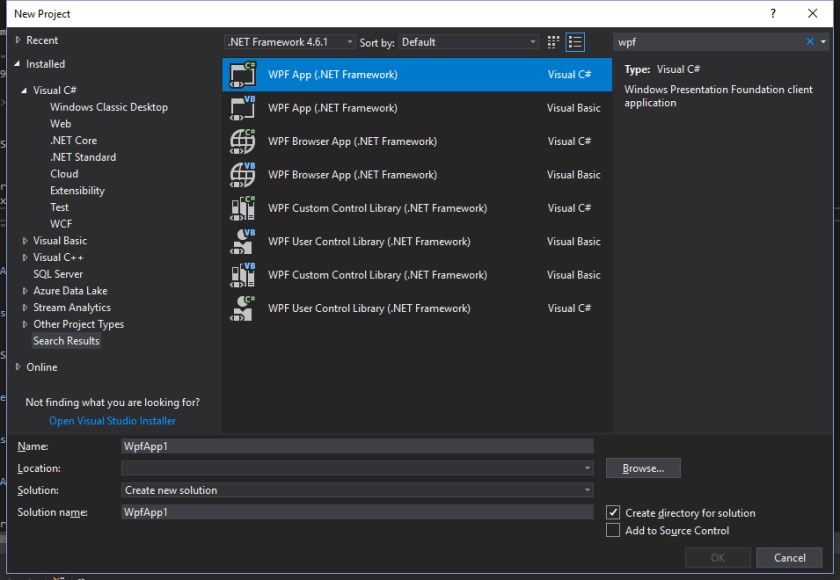Image resolution: width=840 pixels, height=580 pixels.
Task: Select Windows Classic Desktop category
Action: pos(108,107)
